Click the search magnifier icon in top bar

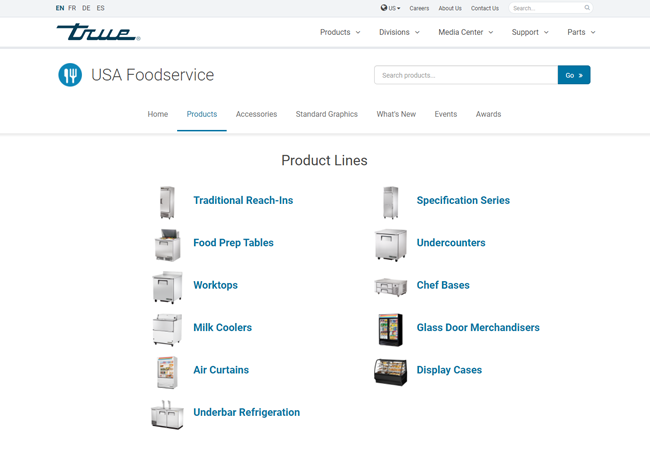pos(587,8)
